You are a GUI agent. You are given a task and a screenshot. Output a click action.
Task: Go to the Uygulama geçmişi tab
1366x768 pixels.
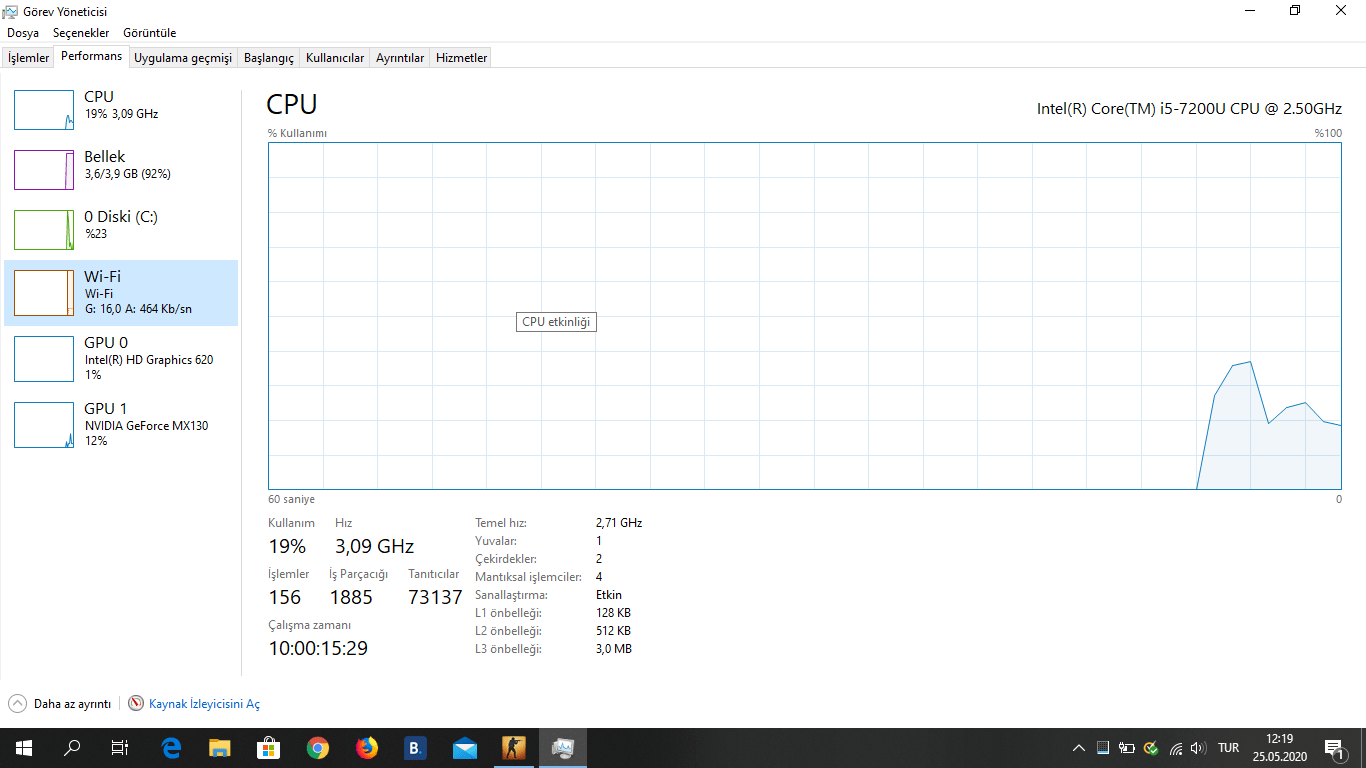pyautogui.click(x=183, y=58)
